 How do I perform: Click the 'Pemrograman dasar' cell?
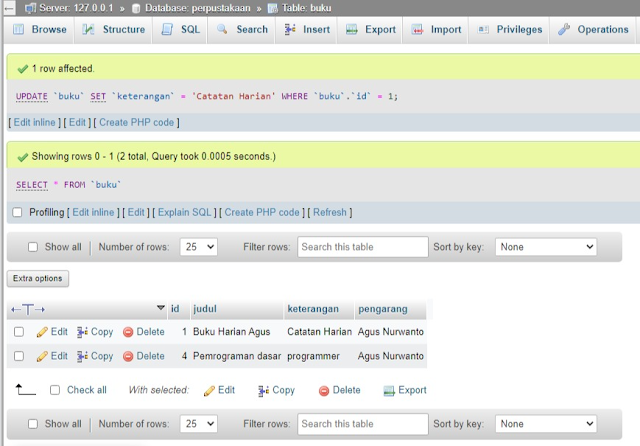pyautogui.click(x=237, y=356)
